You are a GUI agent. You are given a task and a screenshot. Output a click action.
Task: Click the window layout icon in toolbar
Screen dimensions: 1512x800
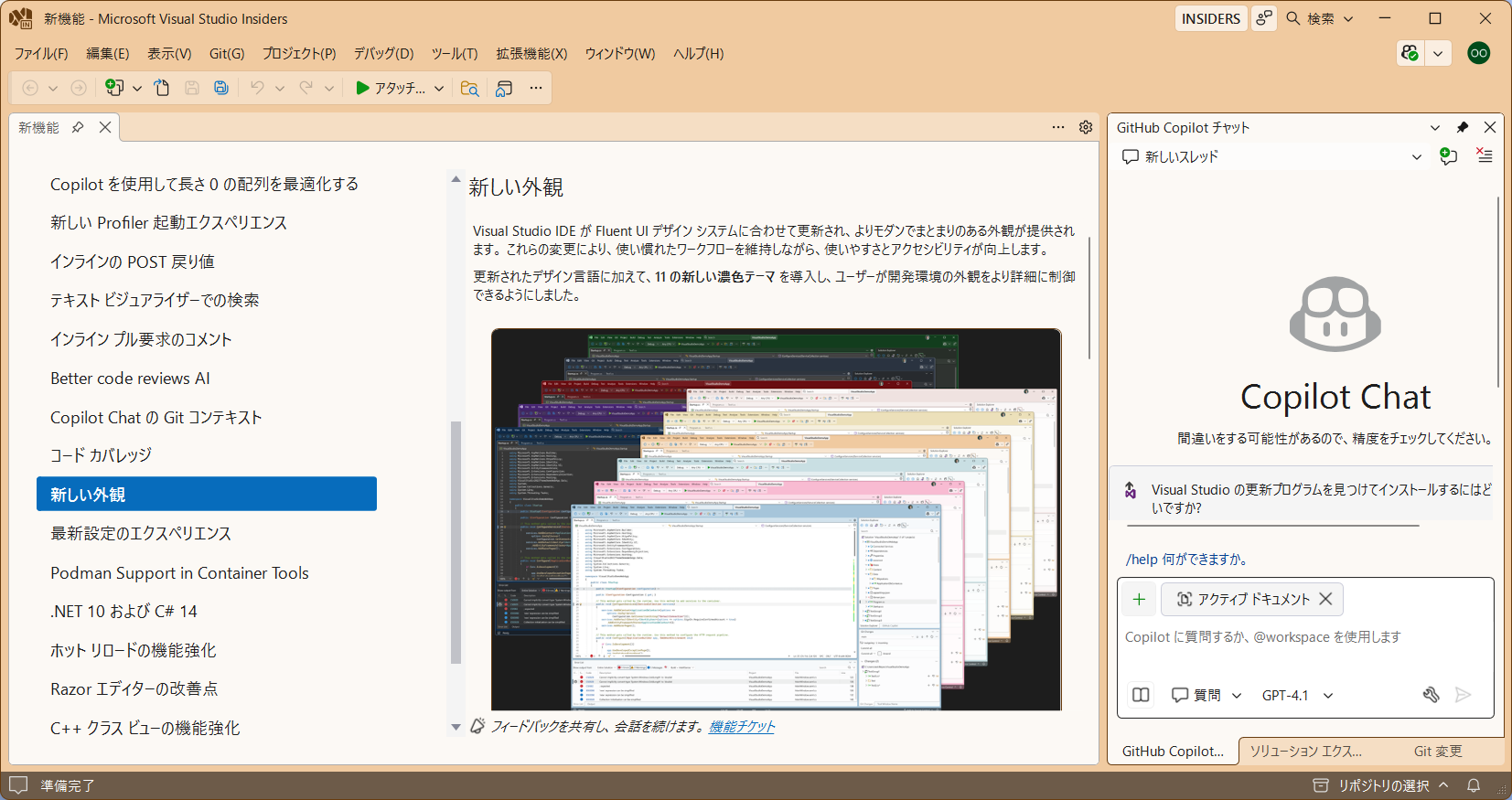504,88
